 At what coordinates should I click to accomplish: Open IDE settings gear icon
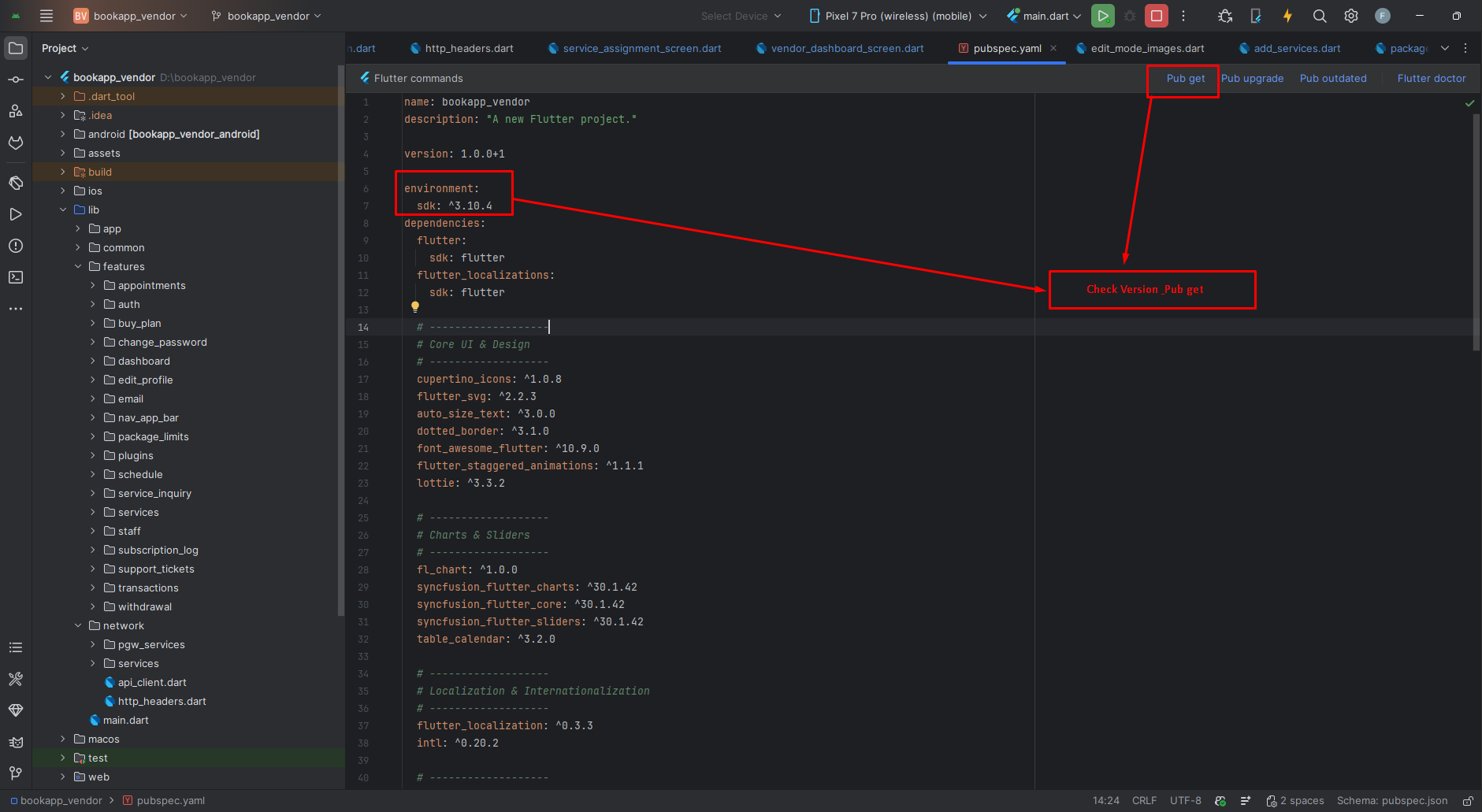1350,16
